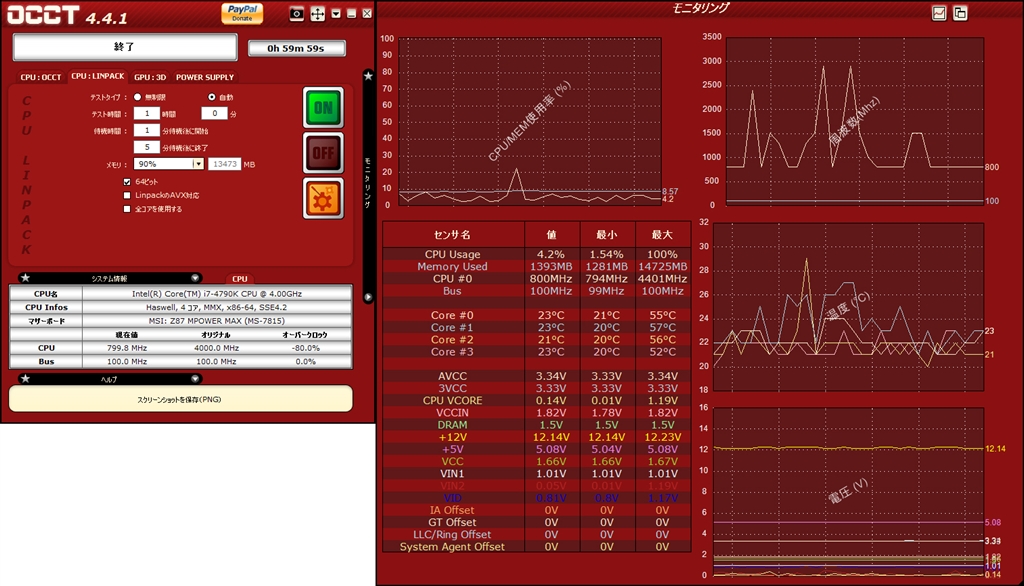The height and width of the screenshot is (586, 1024).
Task: Open test options with the orange gear icon
Action: click(323, 199)
